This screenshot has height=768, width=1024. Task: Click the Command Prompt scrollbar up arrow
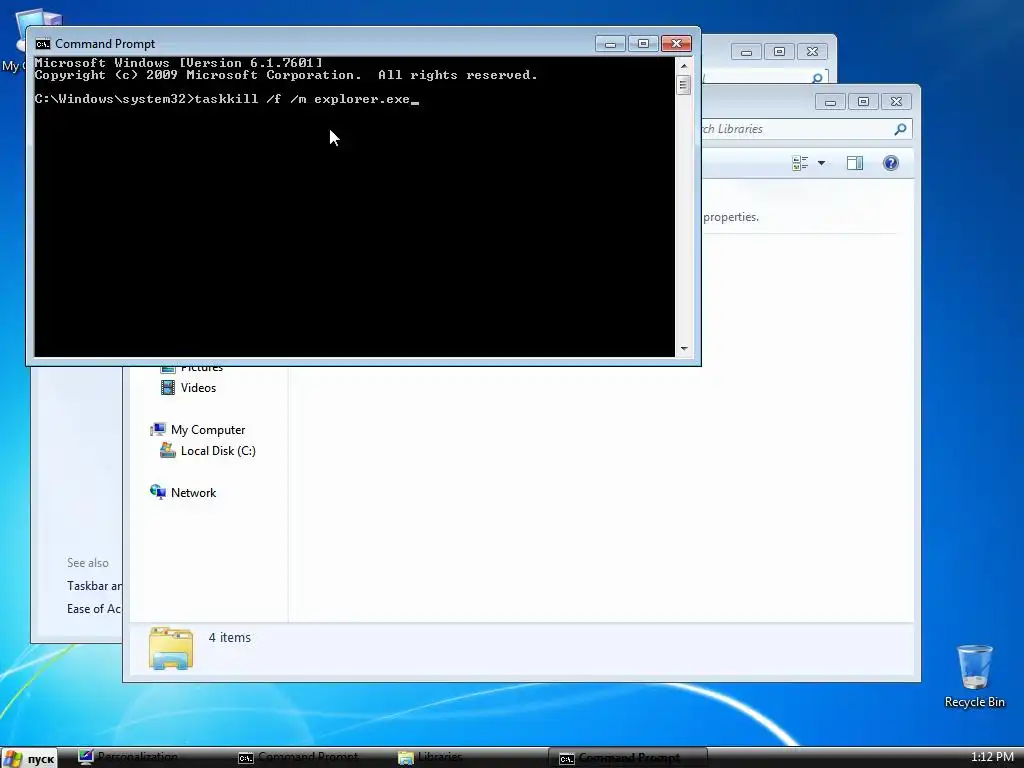(x=684, y=65)
